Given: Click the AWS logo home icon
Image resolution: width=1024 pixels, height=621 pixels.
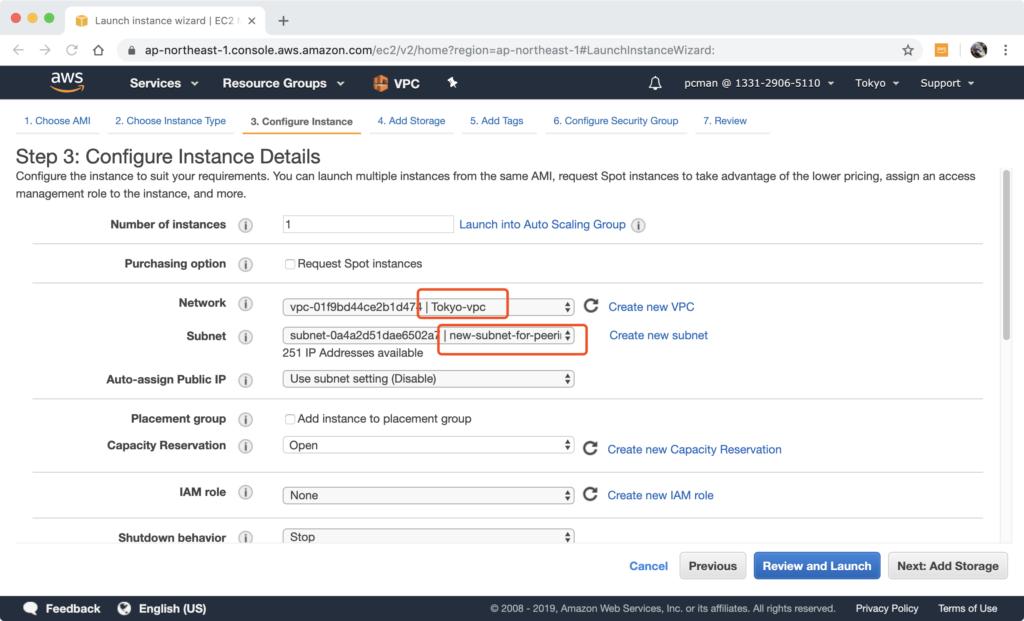Looking at the screenshot, I should (67, 82).
